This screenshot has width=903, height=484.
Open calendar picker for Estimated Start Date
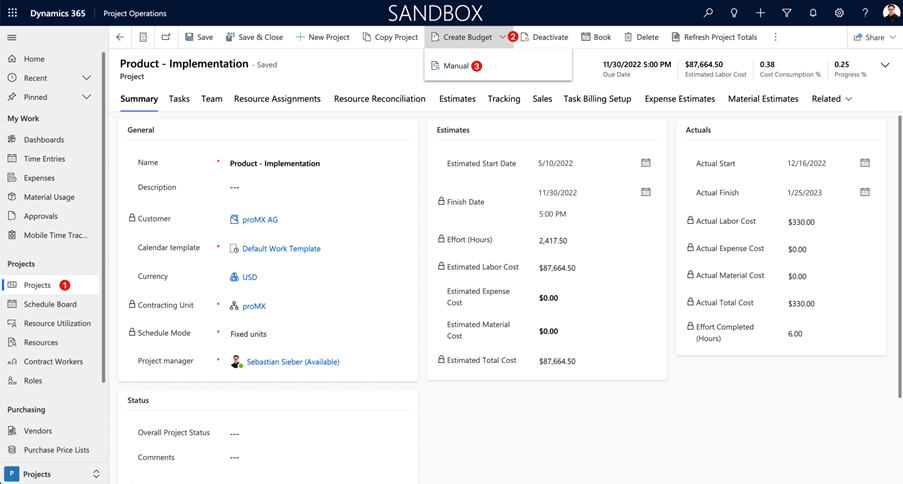pyautogui.click(x=646, y=163)
